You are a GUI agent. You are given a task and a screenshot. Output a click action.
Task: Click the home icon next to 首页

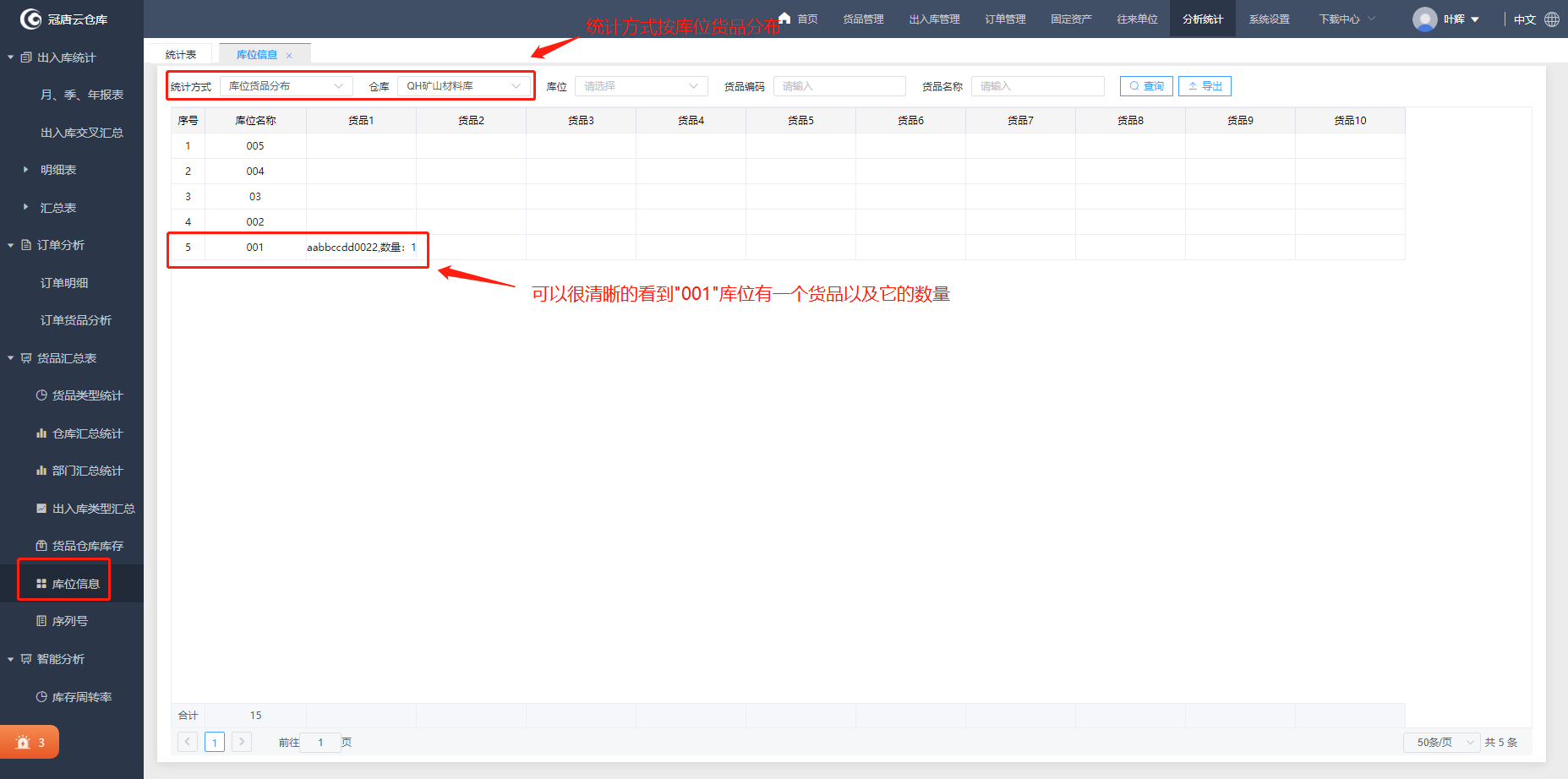[x=784, y=18]
